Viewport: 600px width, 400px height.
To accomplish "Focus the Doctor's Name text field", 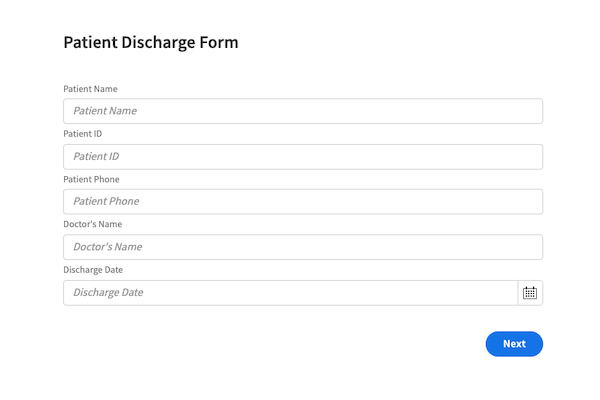I will 303,247.
